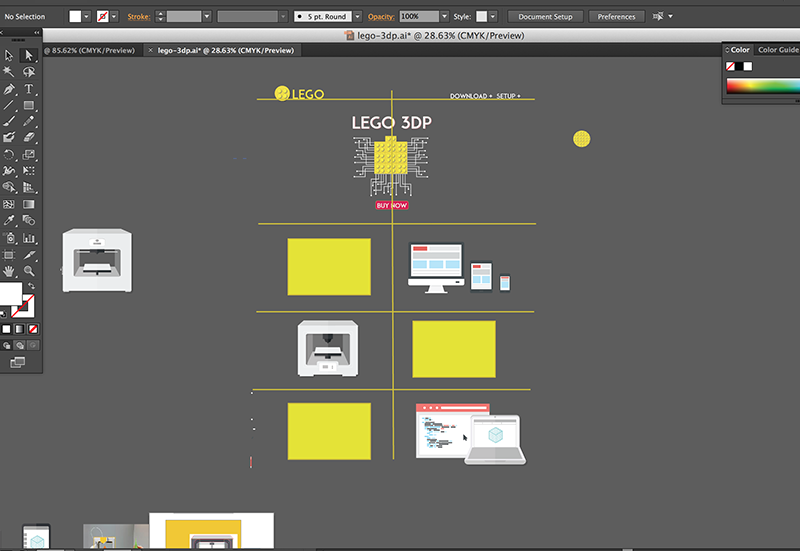Select the Paintbrush tool
Image resolution: width=800 pixels, height=551 pixels.
(x=9, y=121)
